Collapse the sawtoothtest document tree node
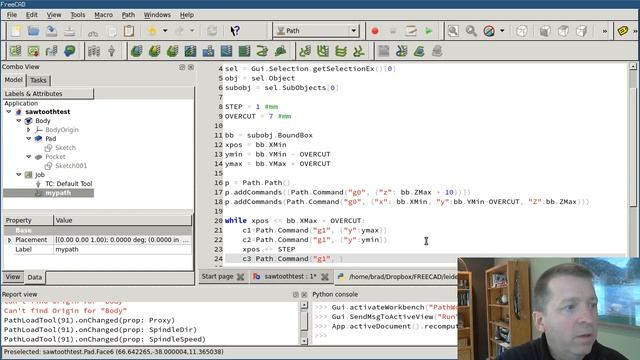Screen dimensions: 640x360 point(9,111)
